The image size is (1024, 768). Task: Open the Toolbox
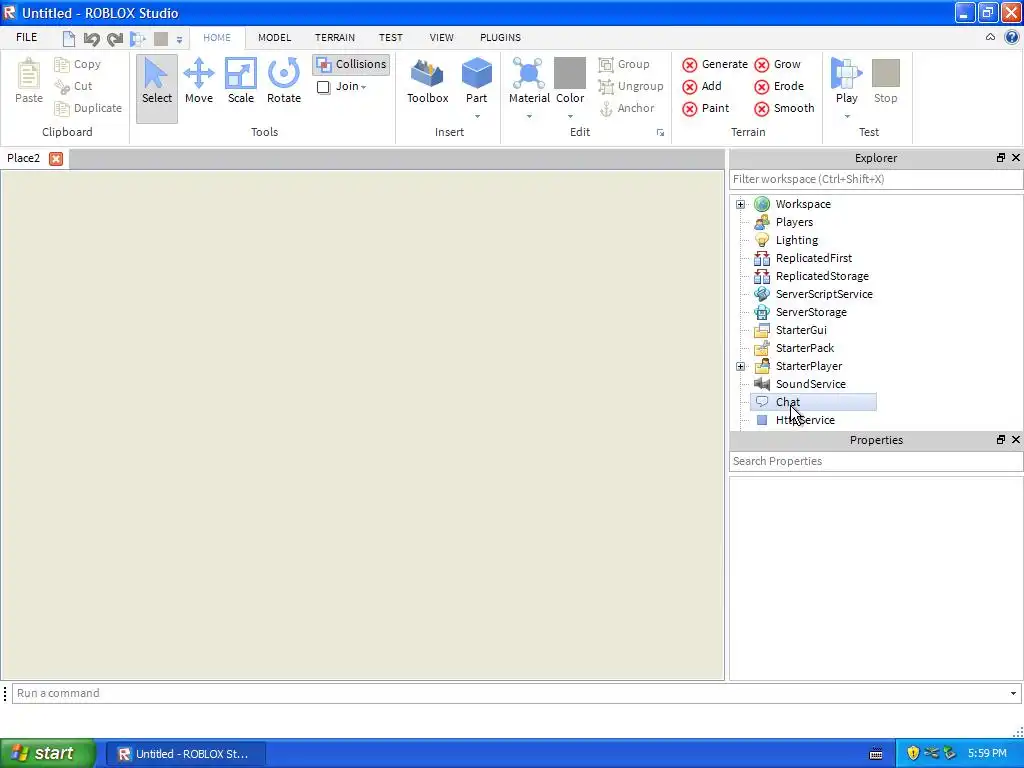[428, 82]
